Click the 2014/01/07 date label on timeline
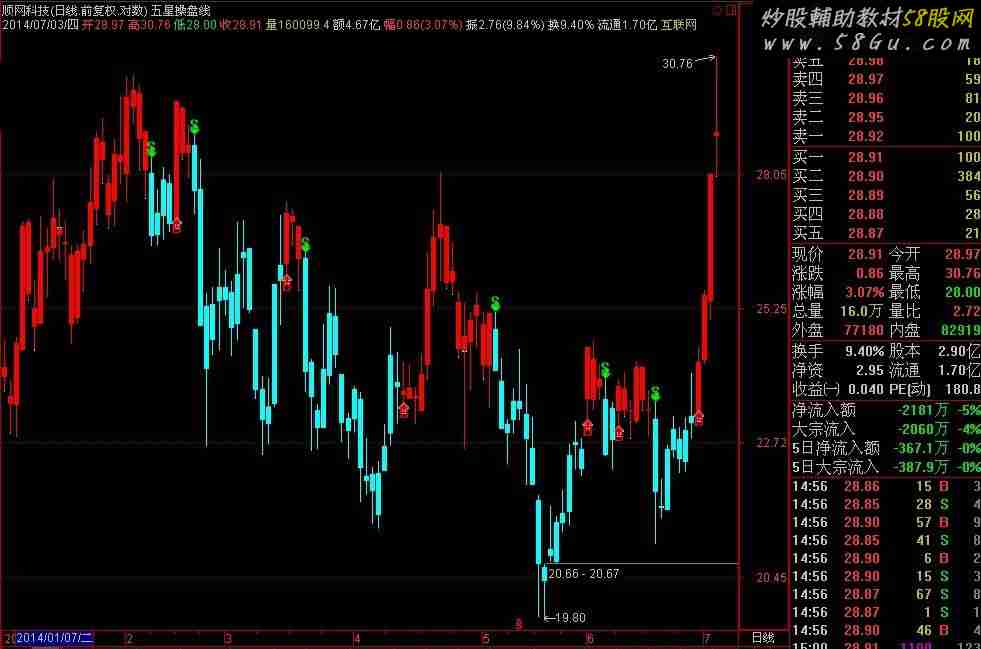Viewport: 981px width, 649px height. point(54,638)
